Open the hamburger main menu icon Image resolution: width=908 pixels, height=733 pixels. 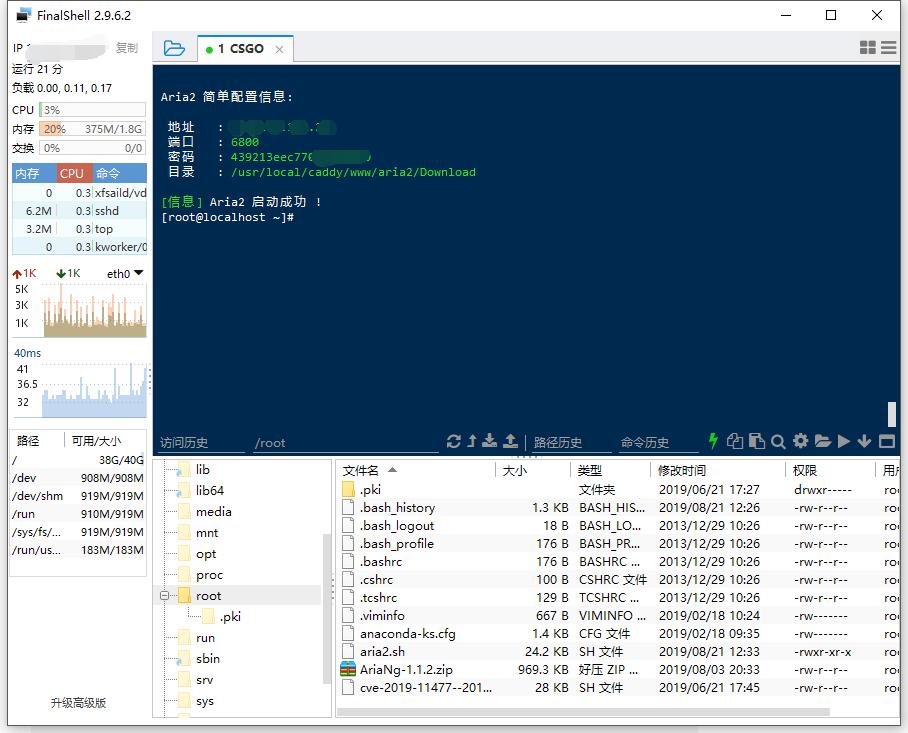tap(888, 47)
